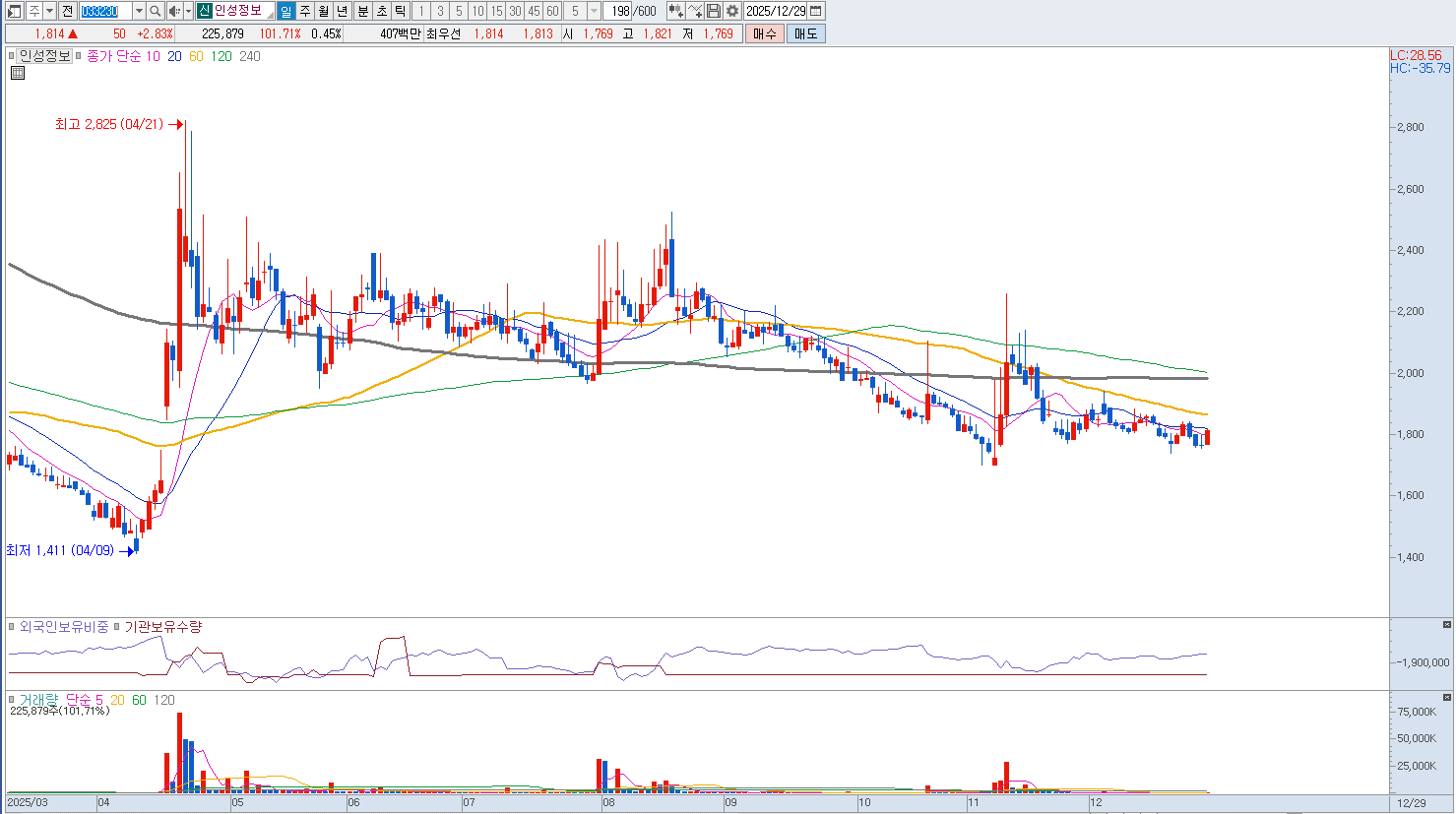Click the stock code input field
The width and height of the screenshot is (1456, 814).
[105, 11]
